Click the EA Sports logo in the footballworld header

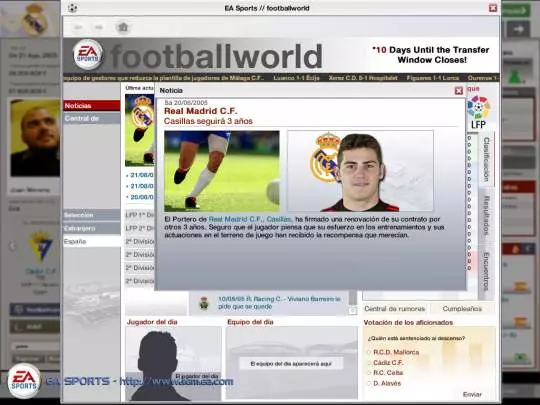pos(88,54)
